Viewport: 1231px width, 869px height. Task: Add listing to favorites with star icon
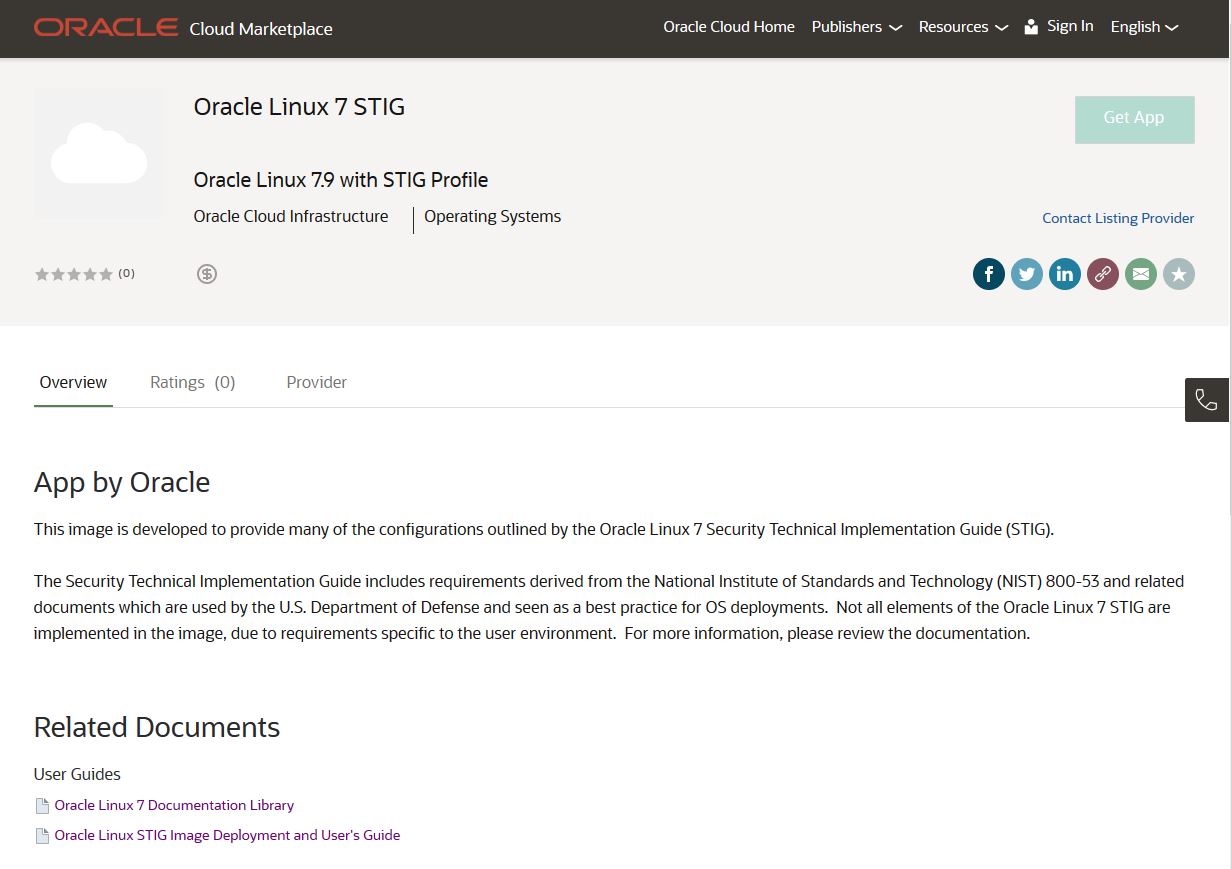pos(1178,273)
